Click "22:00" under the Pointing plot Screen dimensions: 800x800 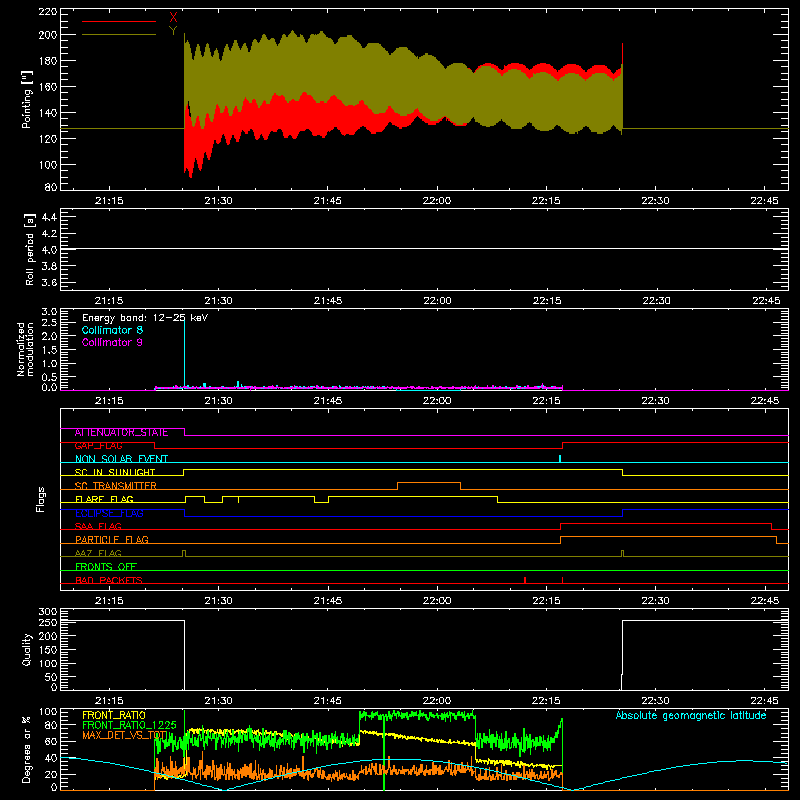437,201
